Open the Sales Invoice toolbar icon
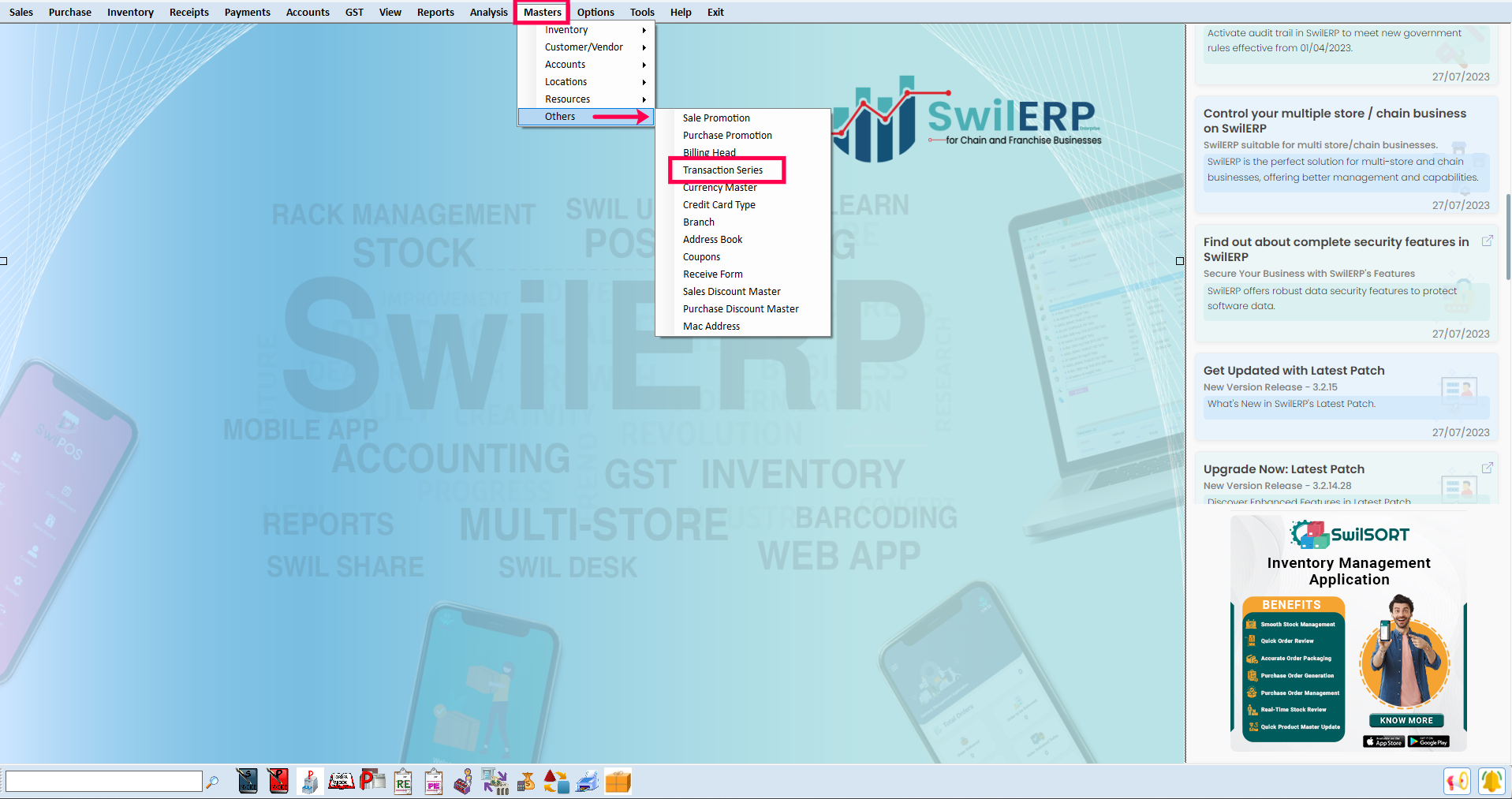Screen dimensions: 1512x799 pyautogui.click(x=248, y=781)
